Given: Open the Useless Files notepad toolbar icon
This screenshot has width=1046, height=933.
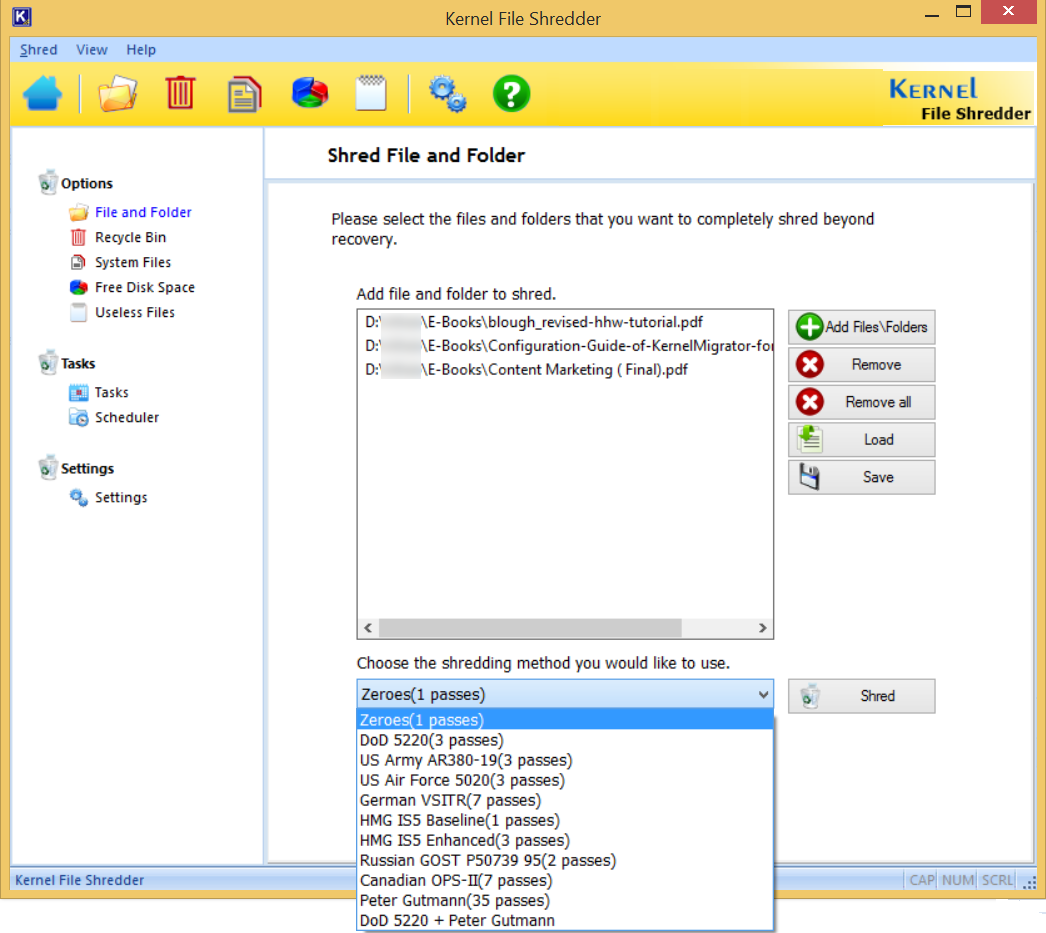Looking at the screenshot, I should pos(372,93).
